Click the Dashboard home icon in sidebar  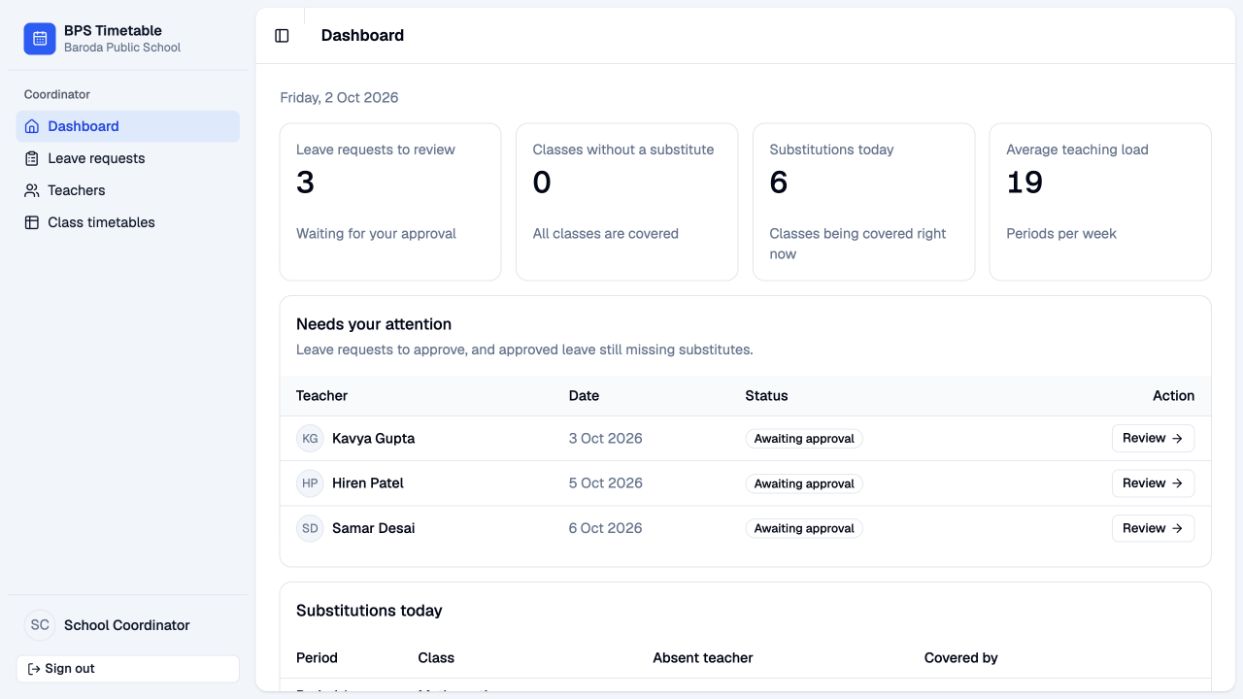pyautogui.click(x=32, y=126)
